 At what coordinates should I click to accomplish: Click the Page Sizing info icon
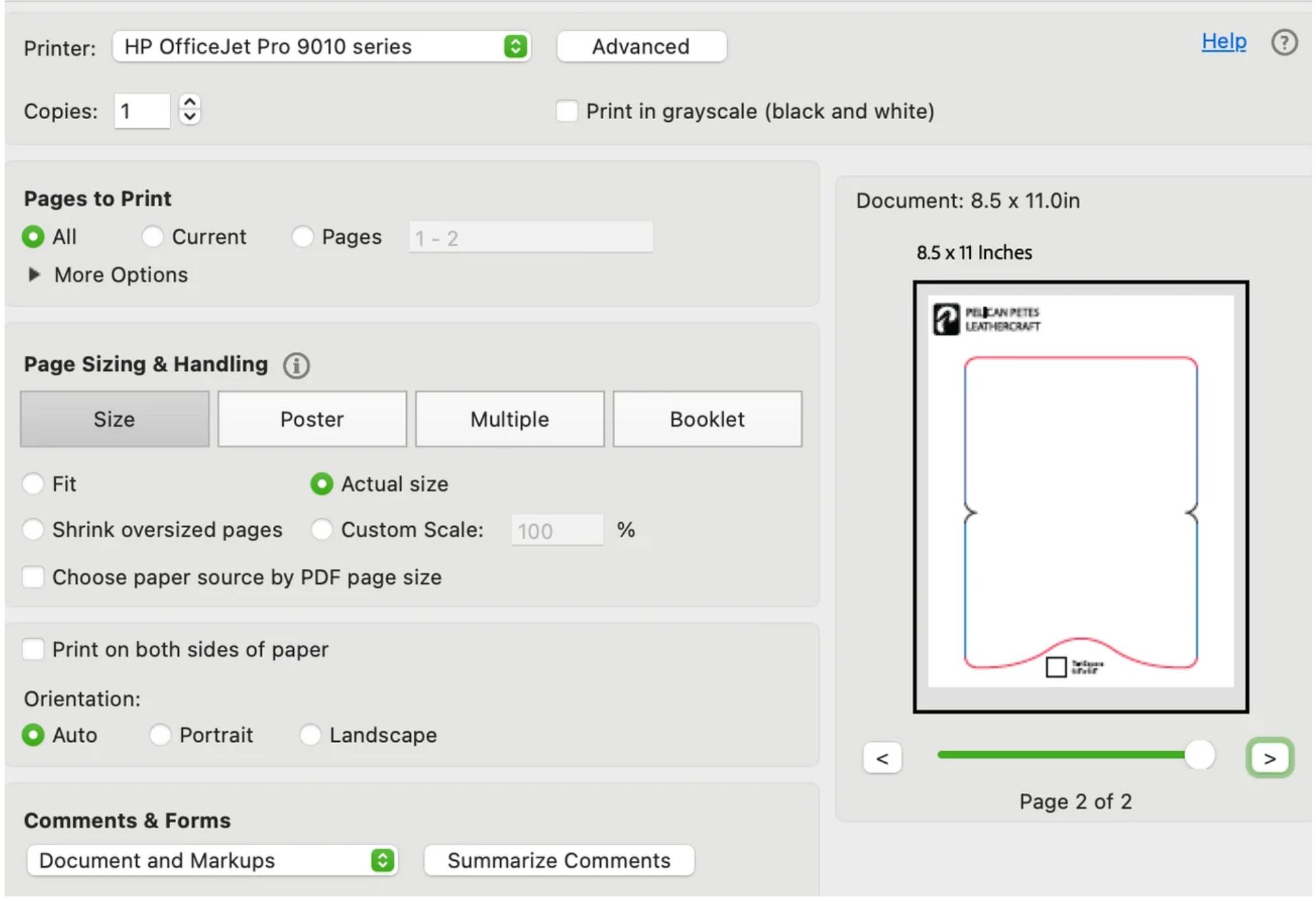(297, 366)
